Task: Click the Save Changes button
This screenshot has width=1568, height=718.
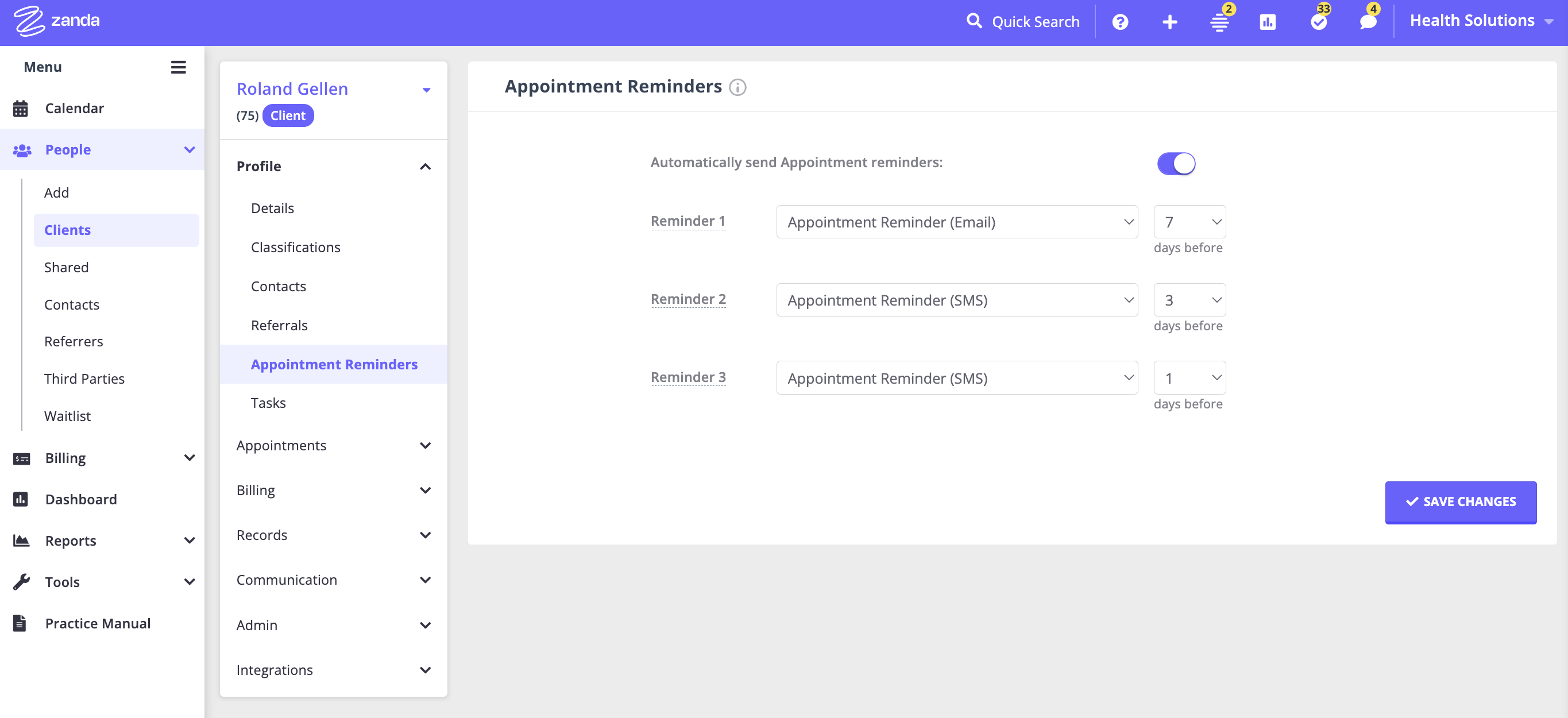Action: [1460, 502]
